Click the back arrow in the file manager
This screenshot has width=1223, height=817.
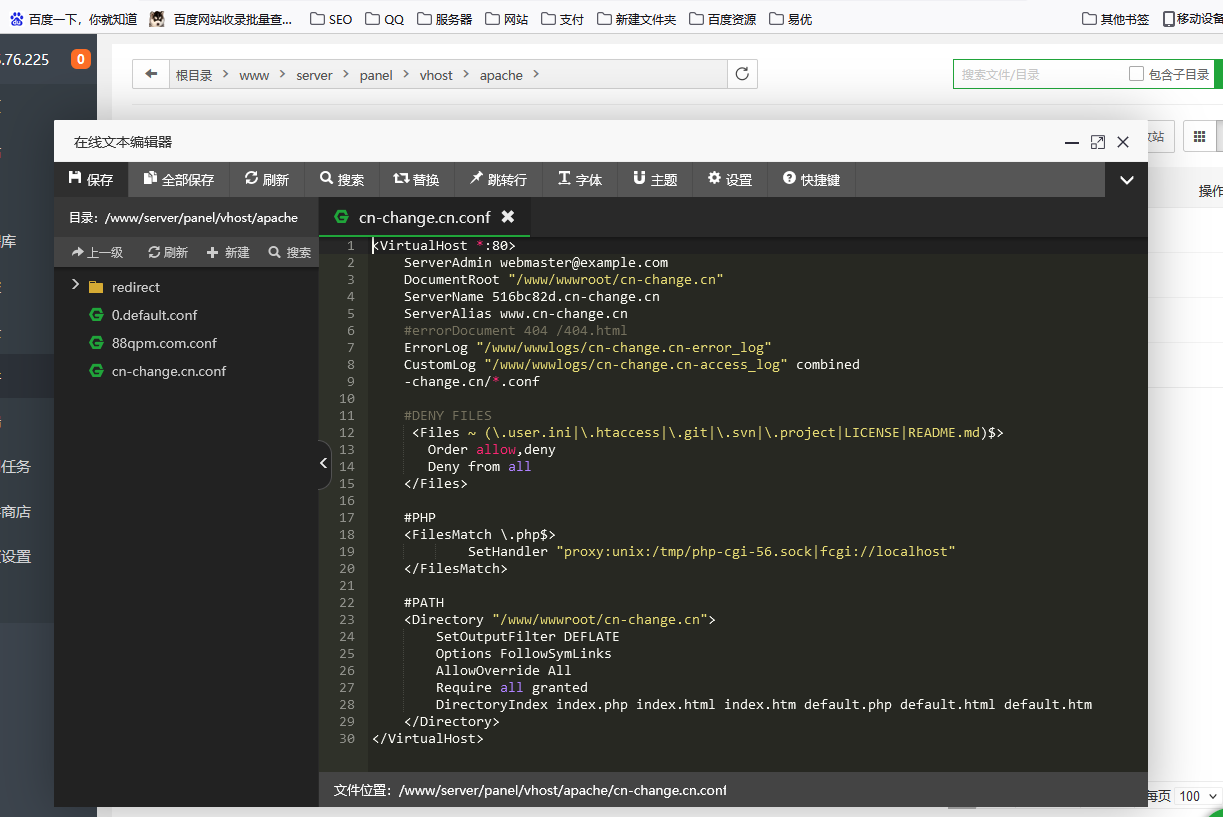[x=151, y=74]
